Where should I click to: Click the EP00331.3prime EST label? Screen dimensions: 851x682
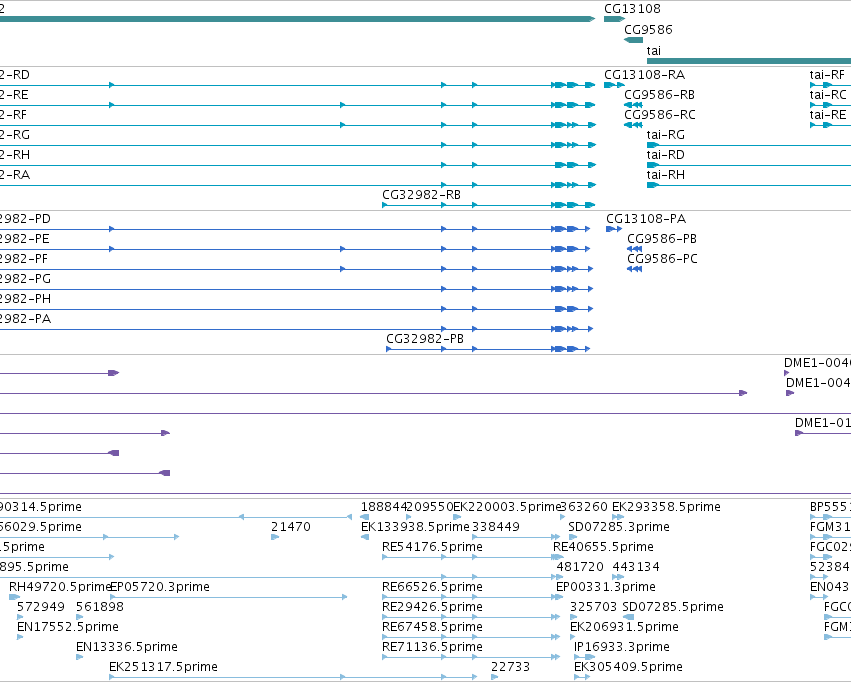pos(606,587)
